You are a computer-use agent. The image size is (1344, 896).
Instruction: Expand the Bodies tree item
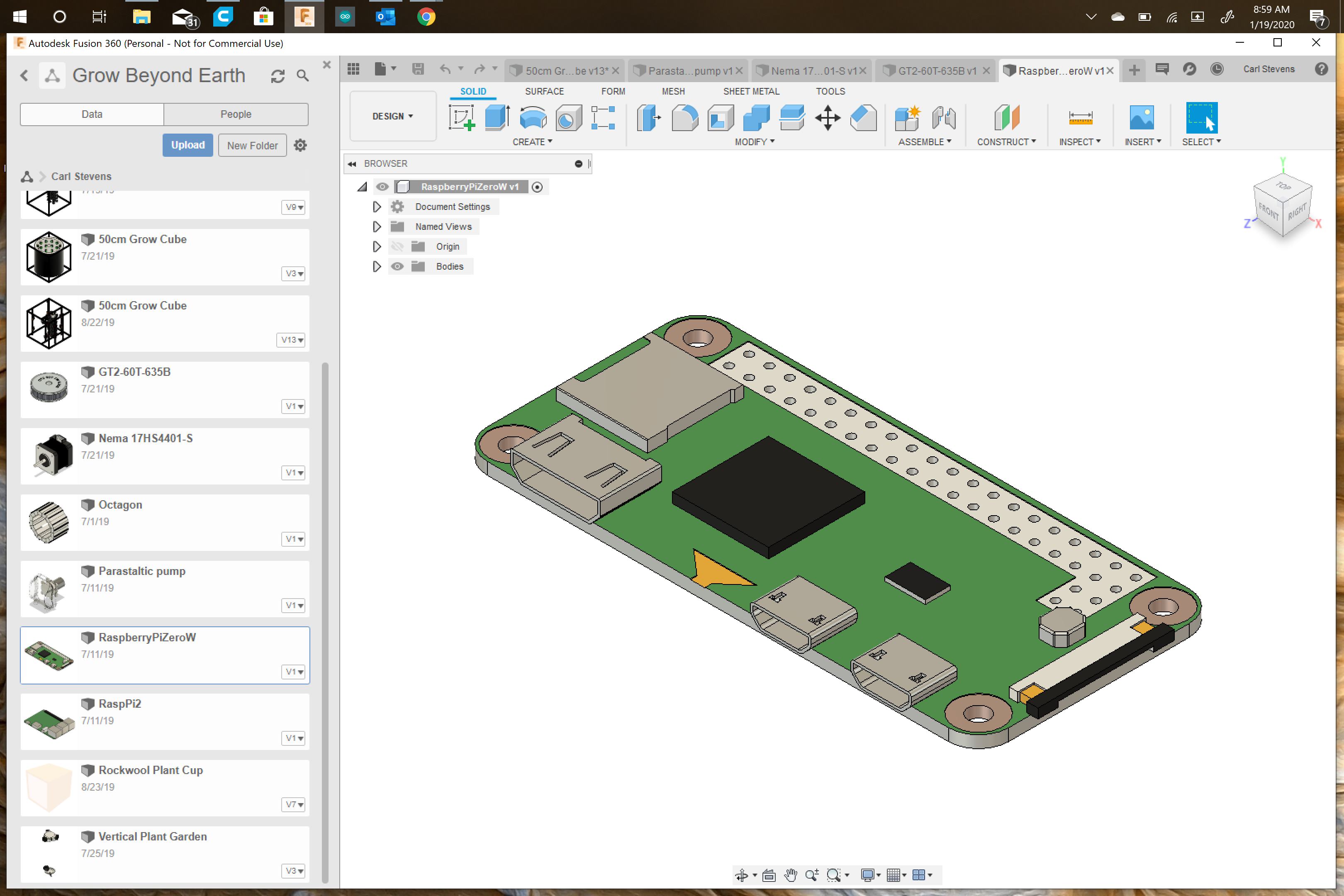pyautogui.click(x=375, y=266)
